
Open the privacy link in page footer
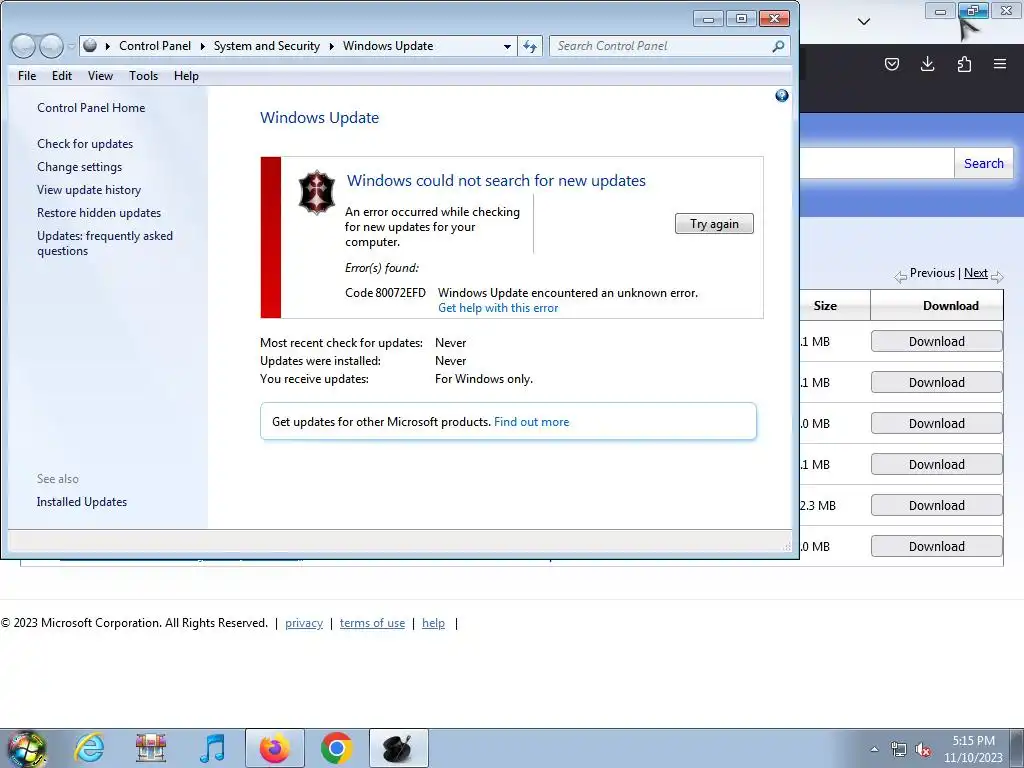click(x=304, y=623)
